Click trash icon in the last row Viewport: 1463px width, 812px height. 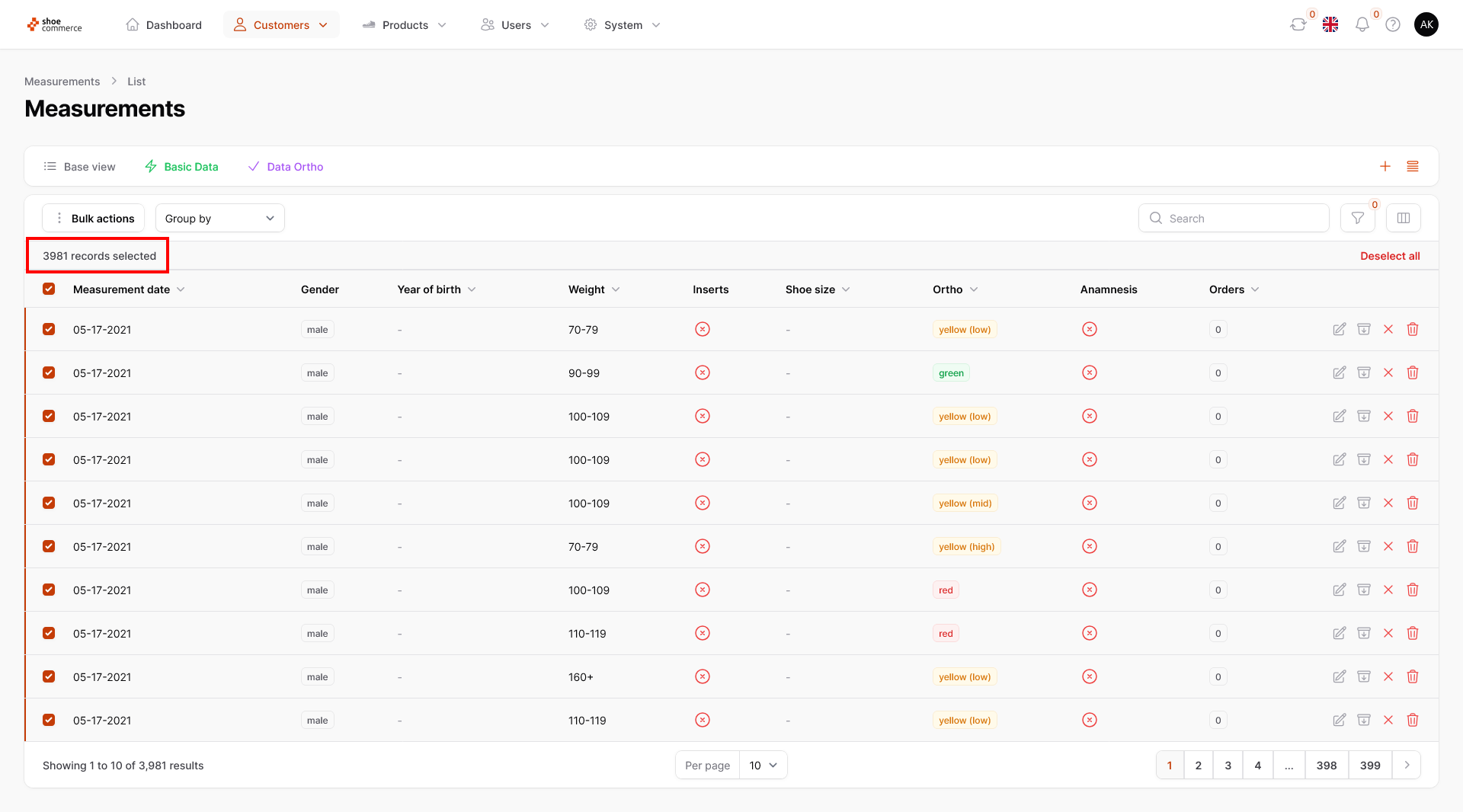pos(1412,721)
